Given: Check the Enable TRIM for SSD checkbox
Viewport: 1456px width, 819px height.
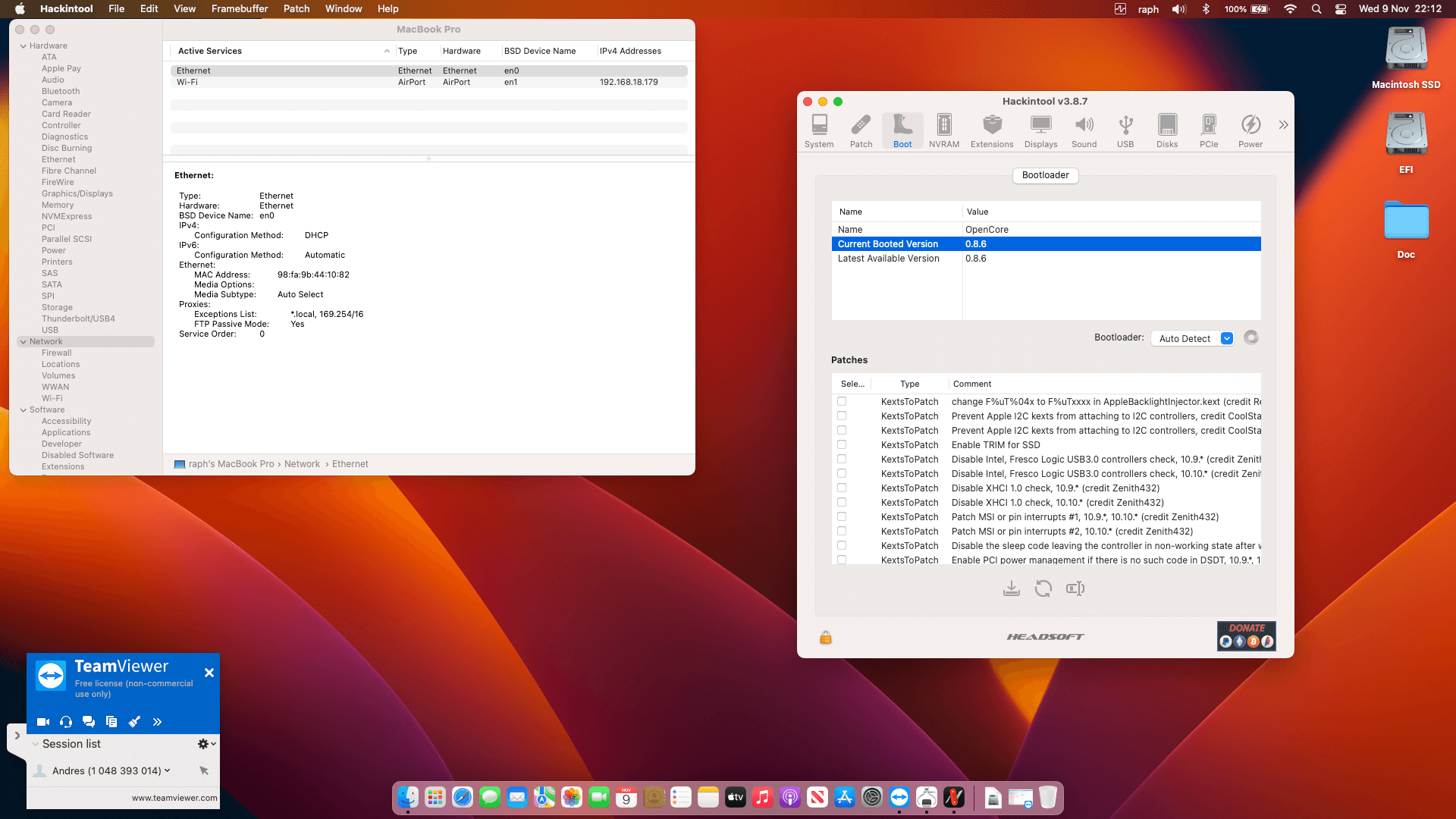Looking at the screenshot, I should (842, 444).
